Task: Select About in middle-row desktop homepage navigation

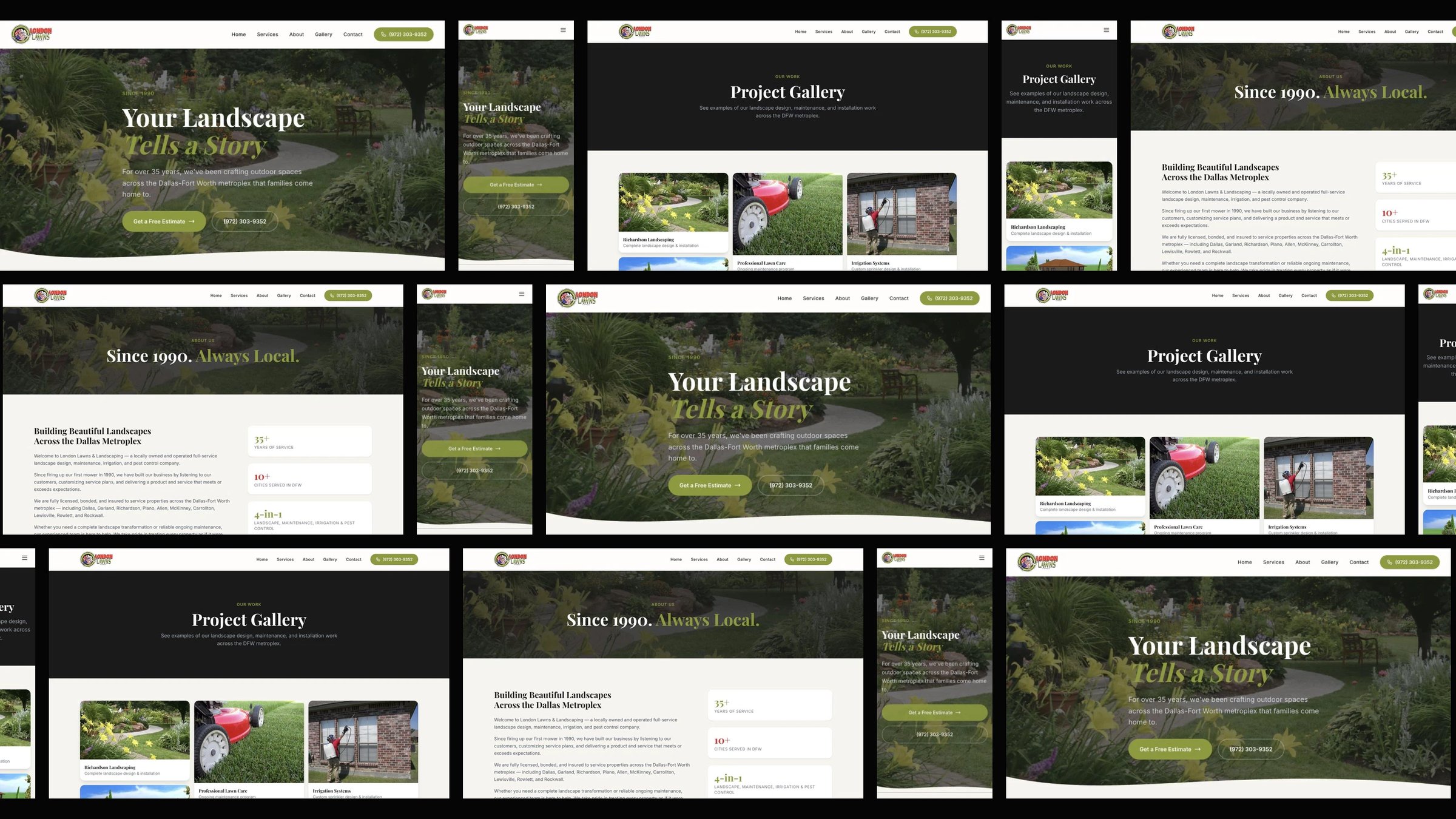Action: (842, 298)
